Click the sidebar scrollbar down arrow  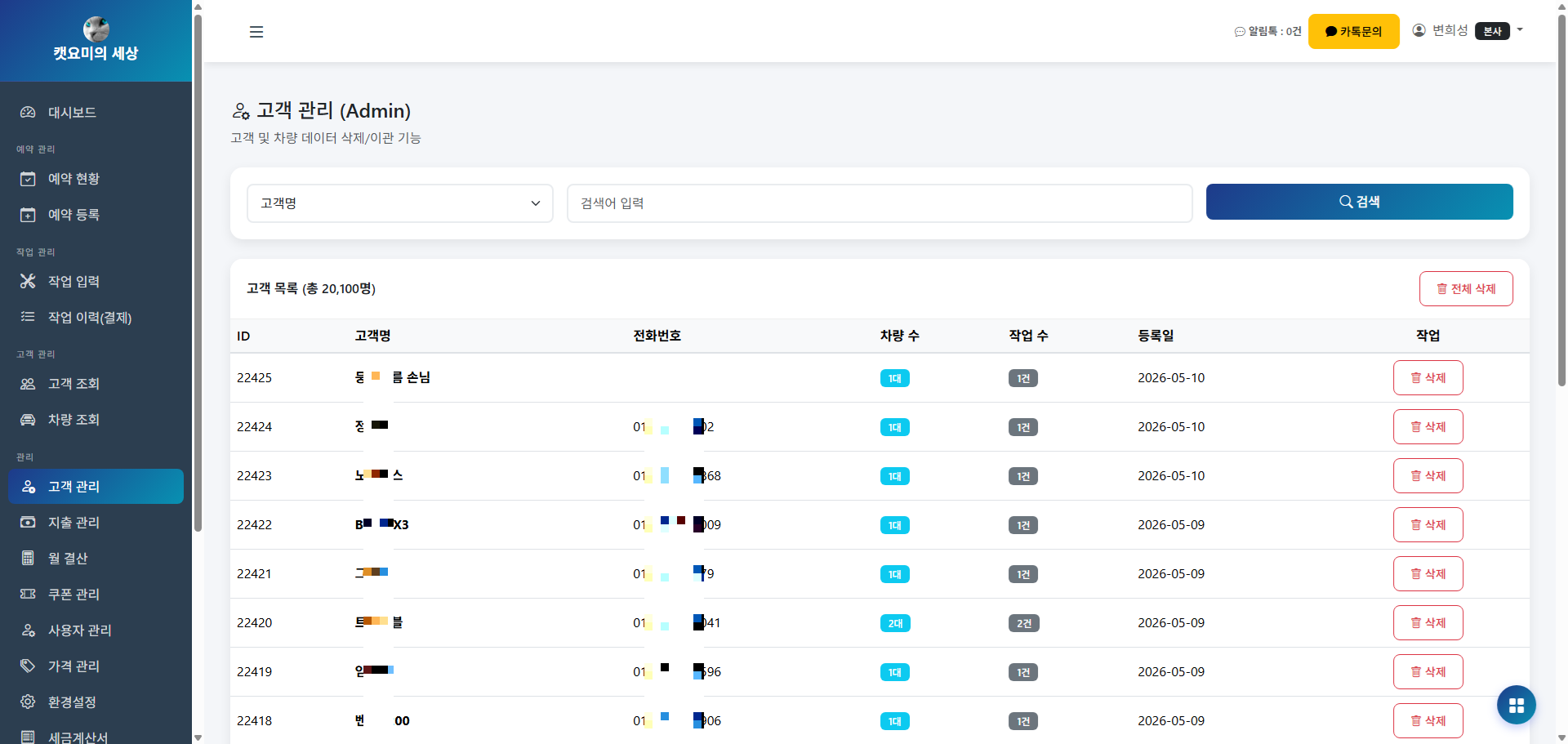pos(198,737)
